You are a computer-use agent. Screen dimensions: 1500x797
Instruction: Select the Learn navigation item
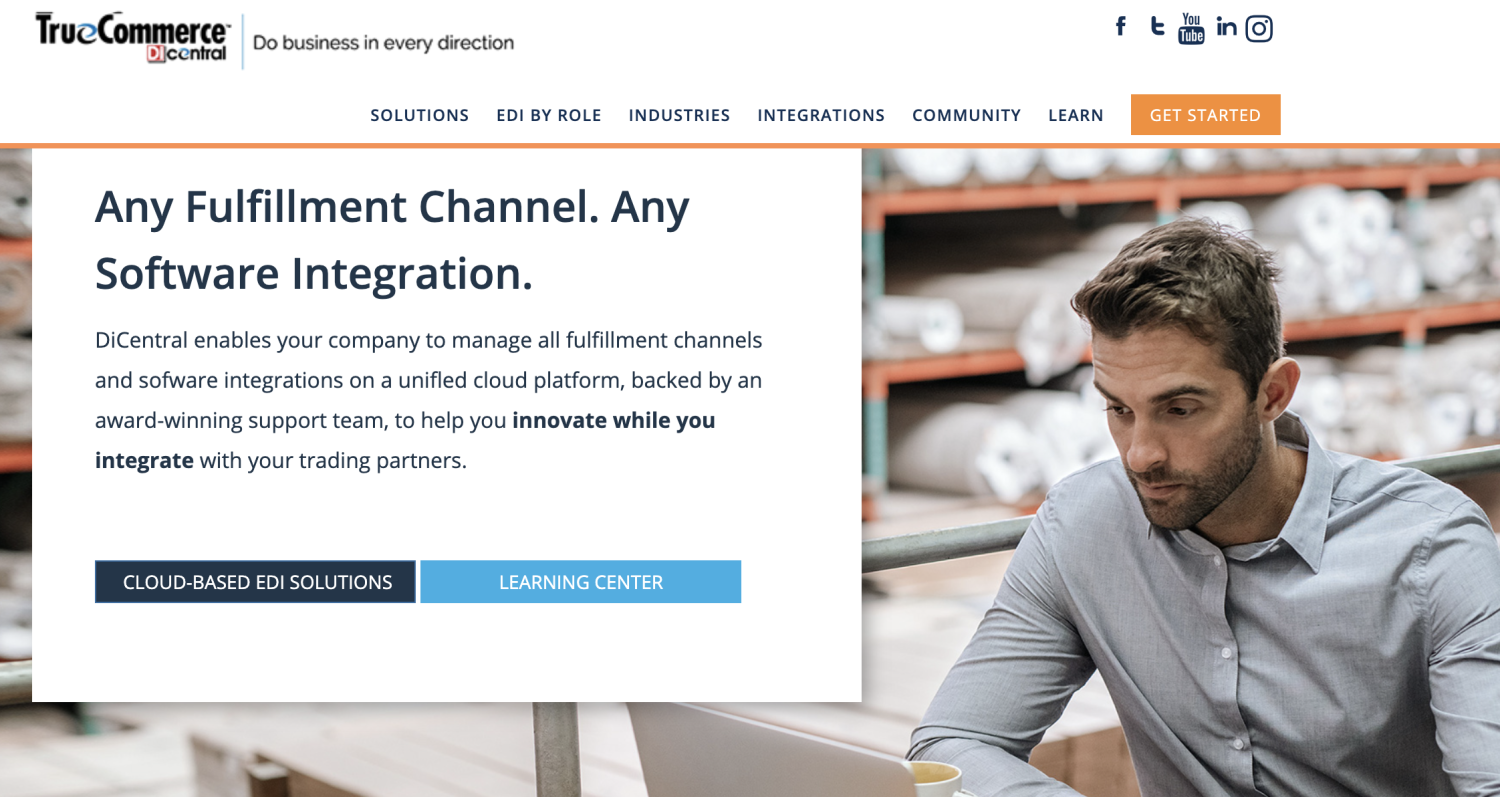click(1076, 115)
